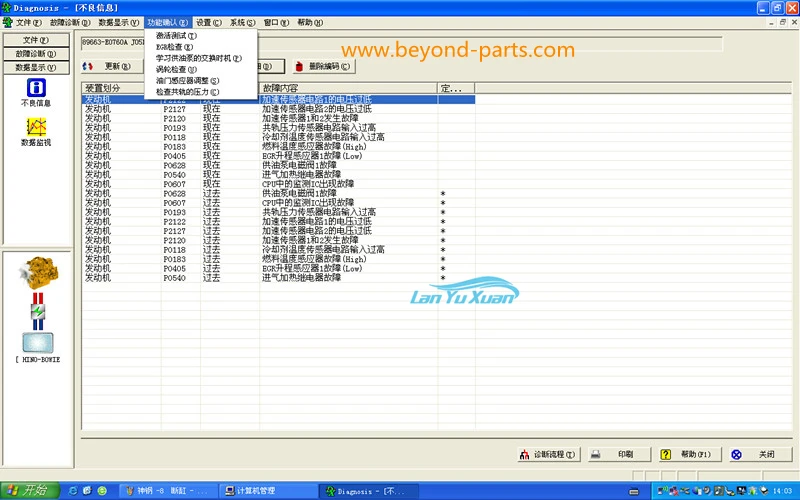Click the 定... column header
The height and width of the screenshot is (500, 800).
click(x=456, y=88)
